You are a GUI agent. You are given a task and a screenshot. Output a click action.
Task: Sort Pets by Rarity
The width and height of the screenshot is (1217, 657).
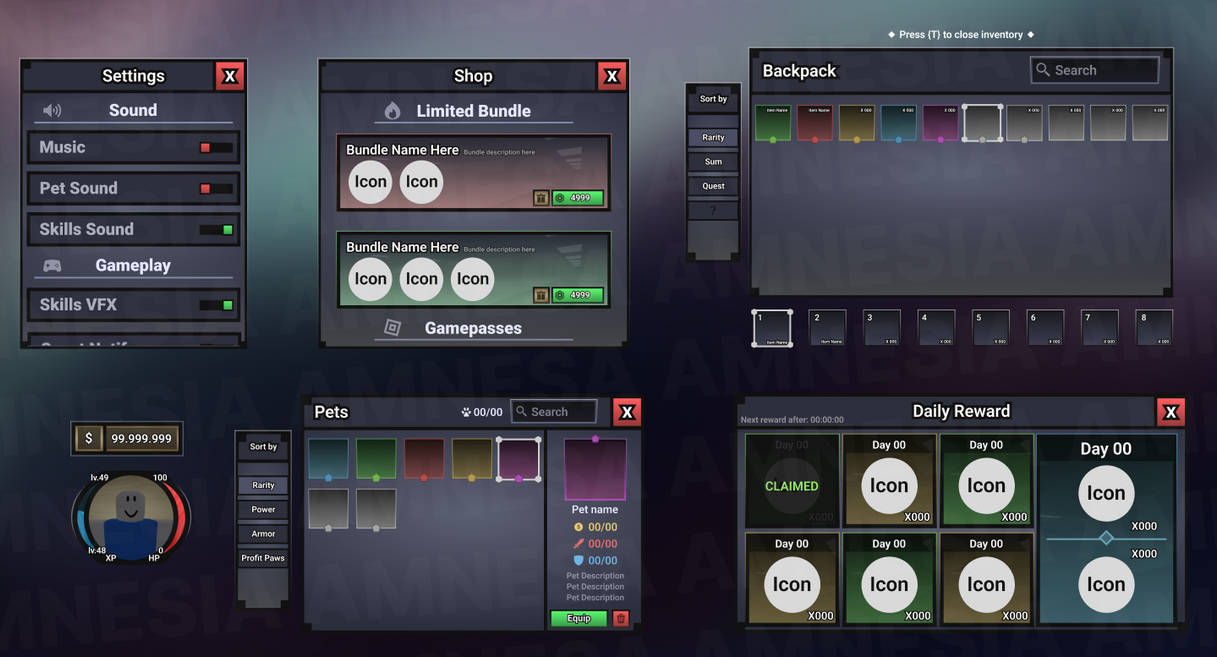tap(263, 485)
